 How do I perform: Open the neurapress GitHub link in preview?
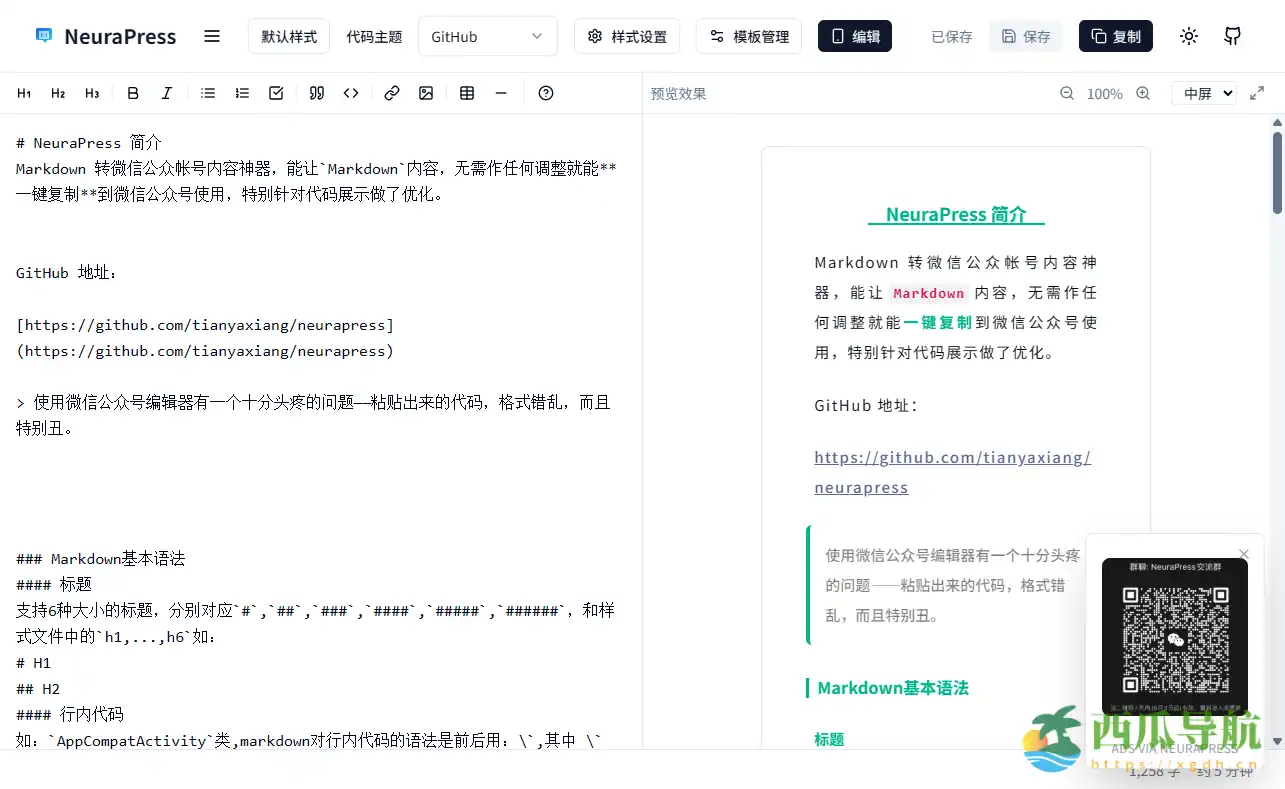click(952, 457)
